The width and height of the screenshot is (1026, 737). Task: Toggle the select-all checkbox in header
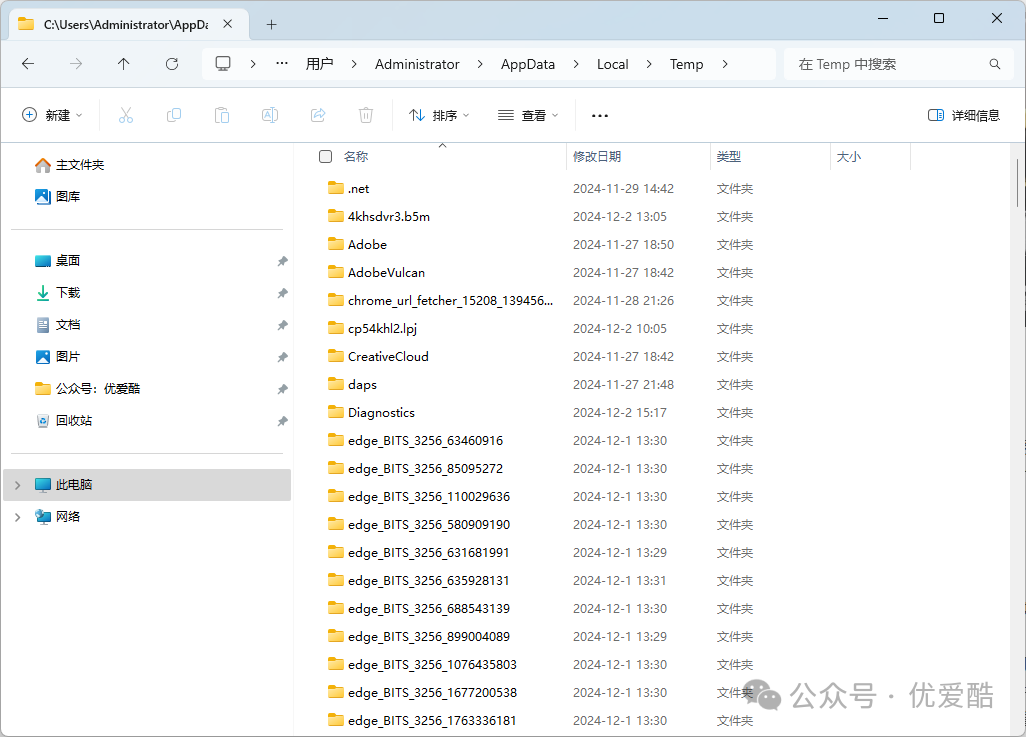pyautogui.click(x=325, y=156)
